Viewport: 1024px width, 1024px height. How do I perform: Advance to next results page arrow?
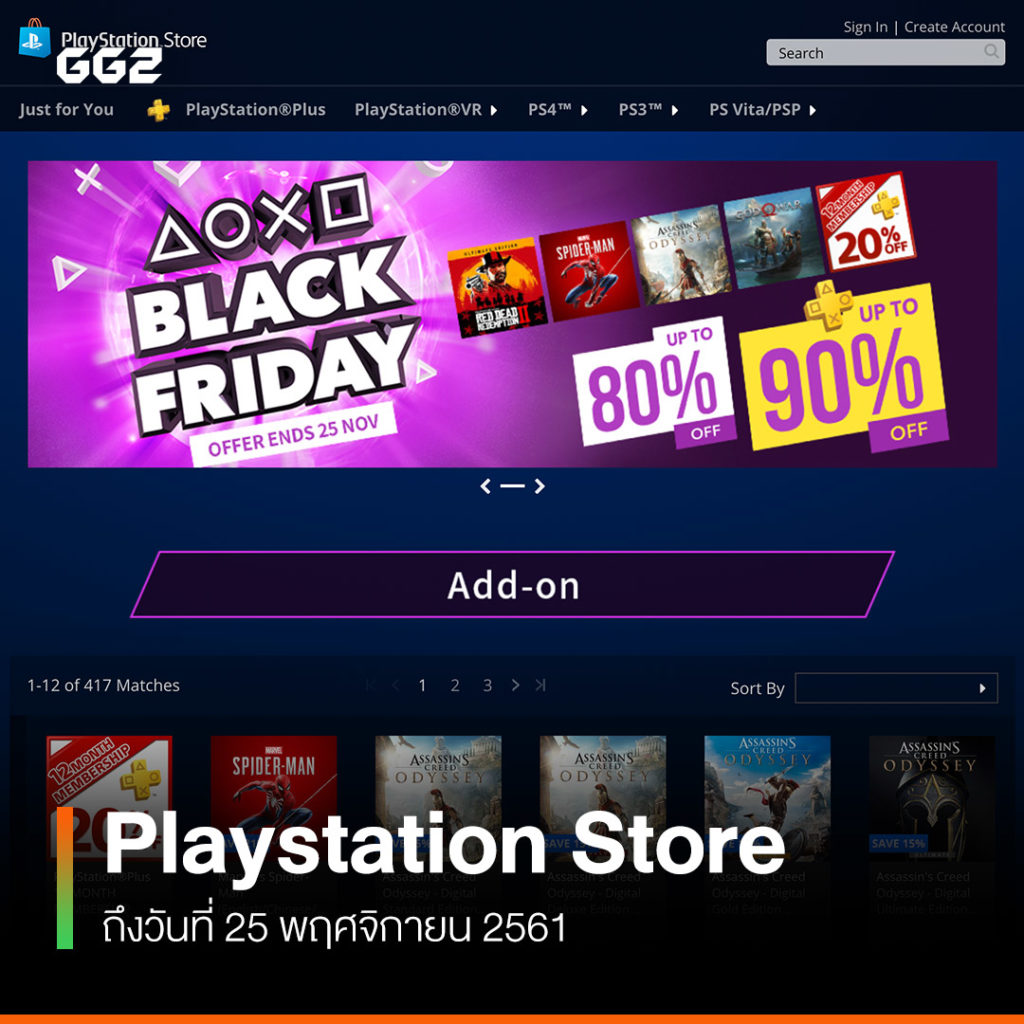tap(515, 685)
